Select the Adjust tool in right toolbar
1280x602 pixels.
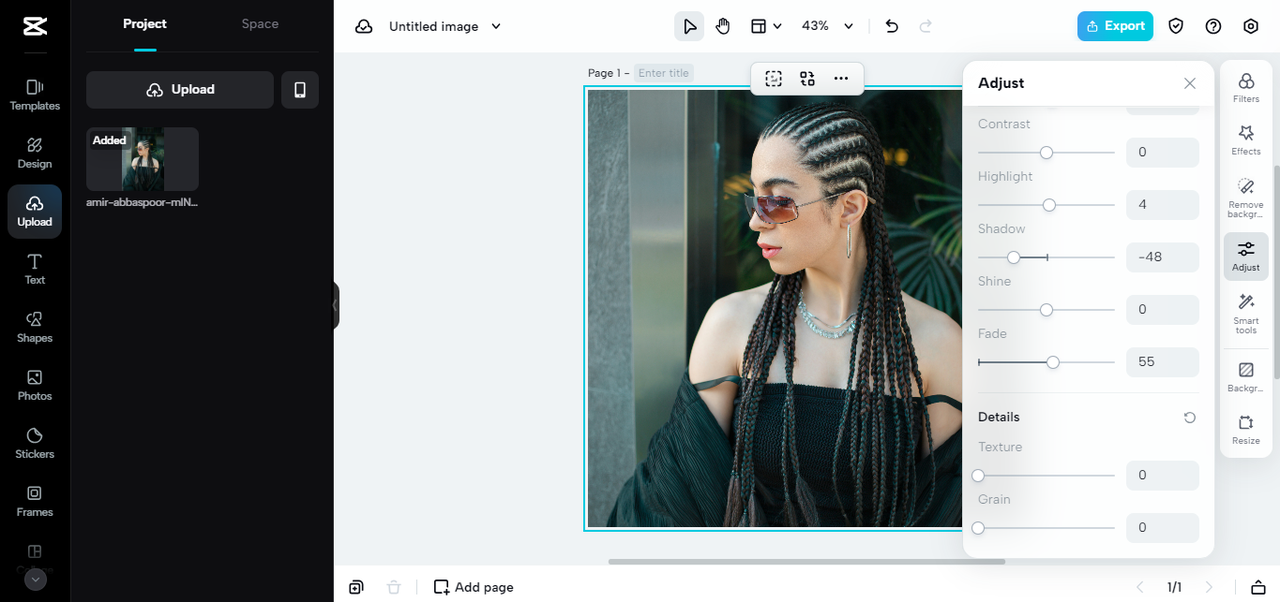coord(1246,256)
